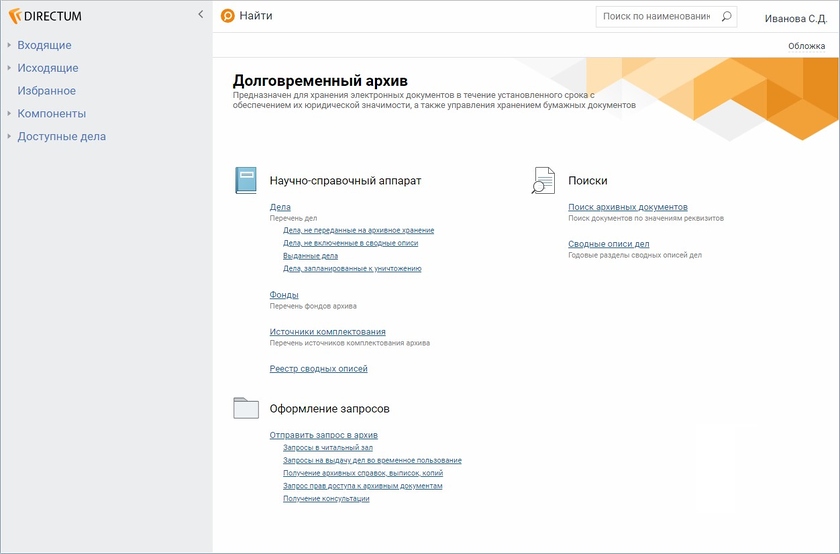
Task: Open Поиск архивных документов link
Action: click(x=627, y=207)
